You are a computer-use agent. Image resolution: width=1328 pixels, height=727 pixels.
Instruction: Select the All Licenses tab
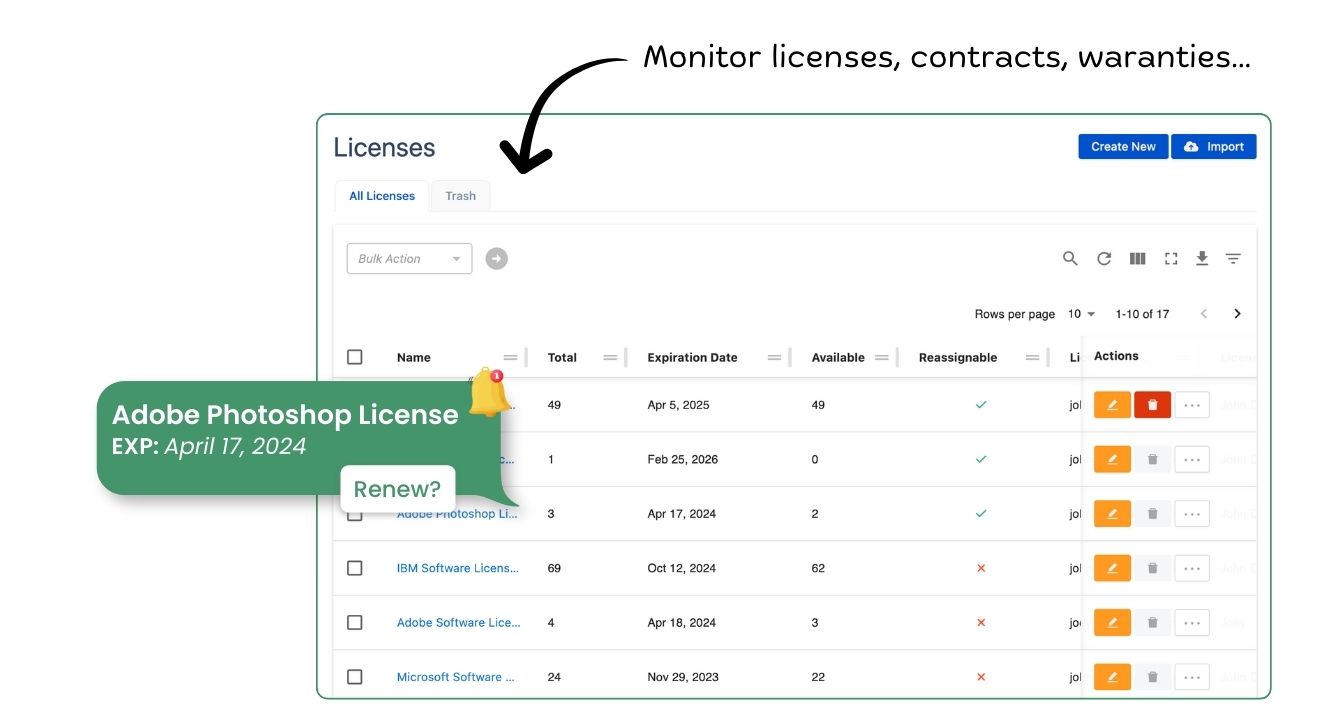coord(382,196)
